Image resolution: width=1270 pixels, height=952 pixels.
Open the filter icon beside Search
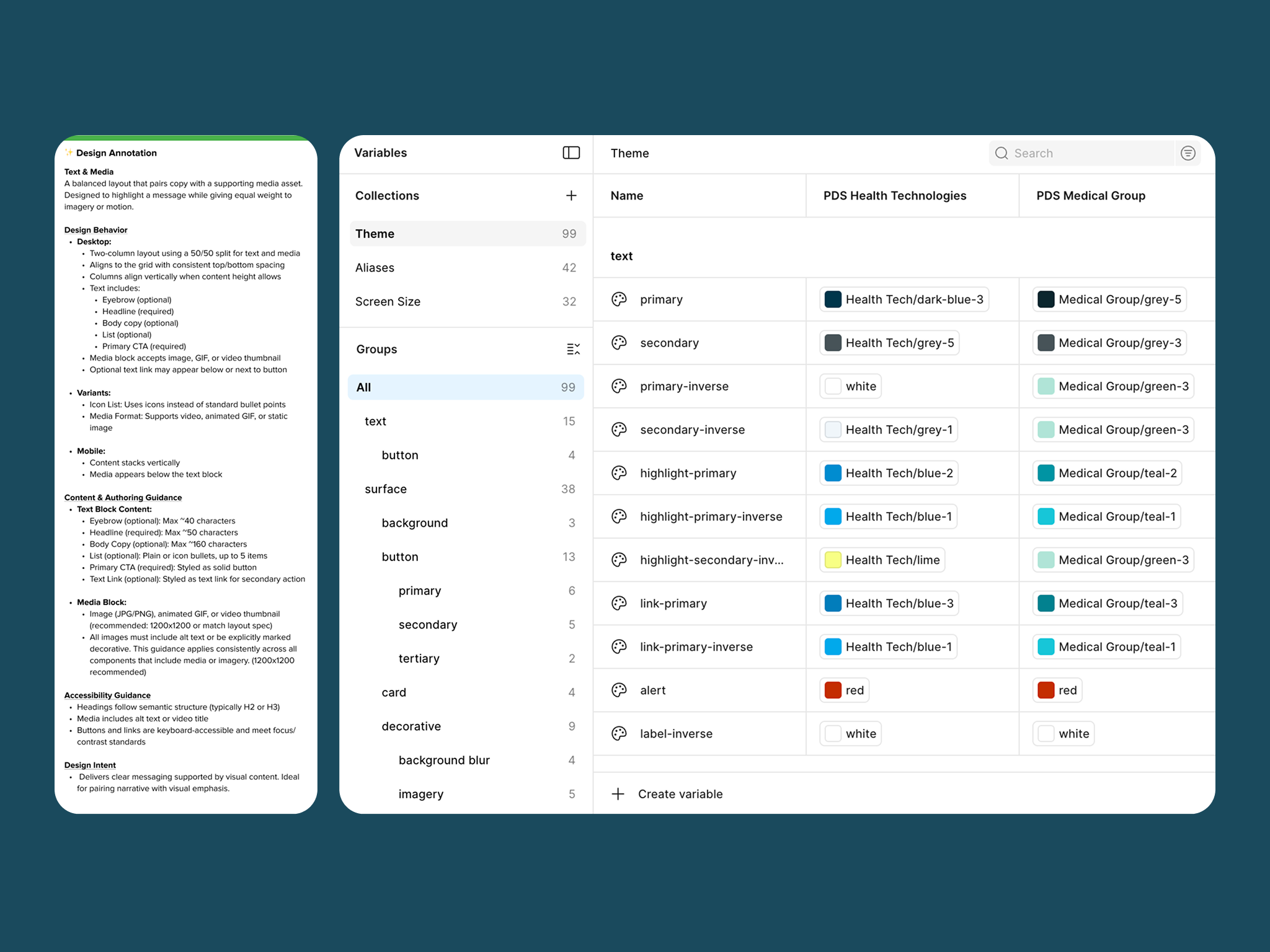coord(1188,153)
